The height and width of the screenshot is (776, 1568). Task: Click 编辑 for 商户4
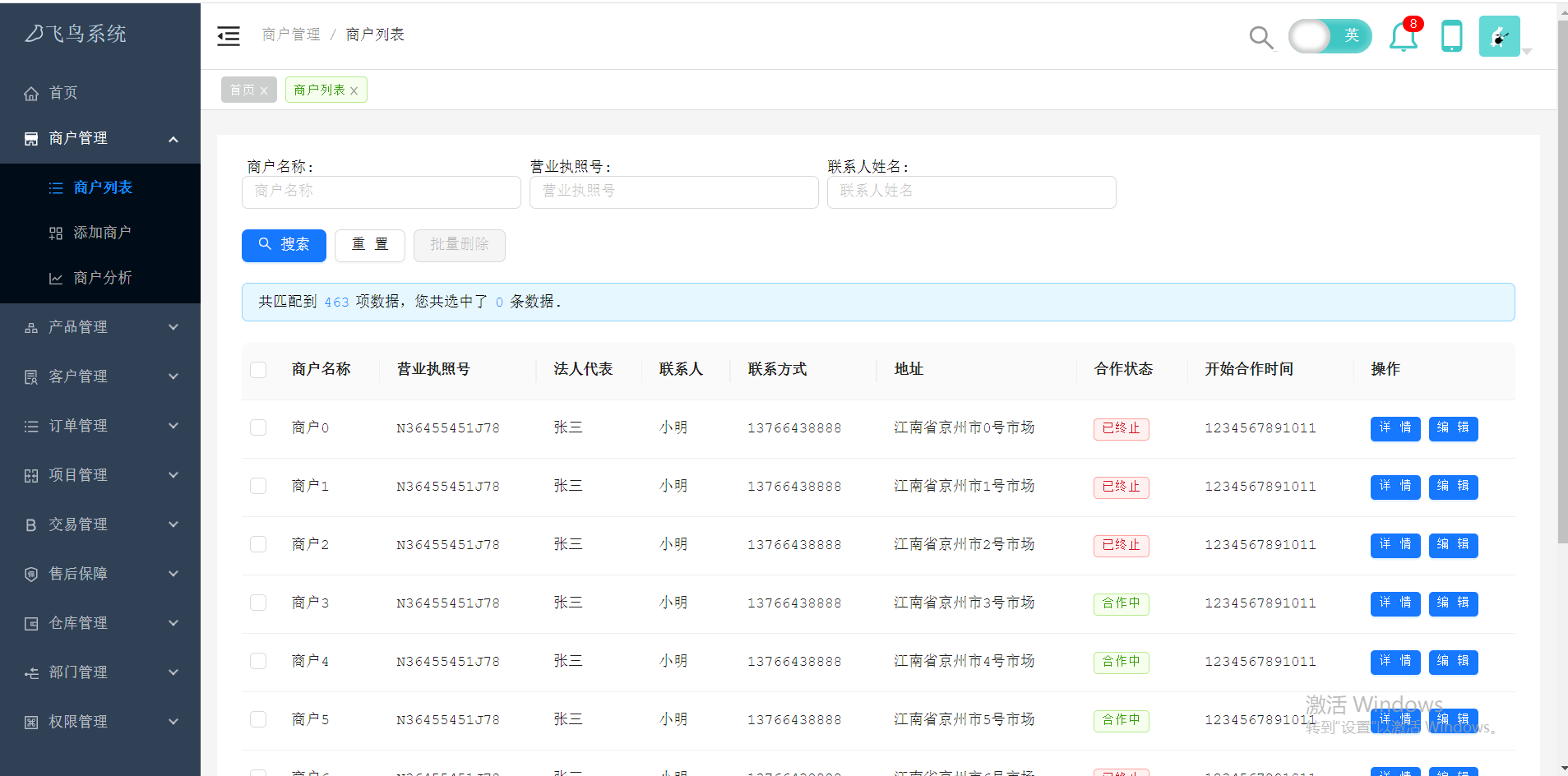[x=1454, y=662]
